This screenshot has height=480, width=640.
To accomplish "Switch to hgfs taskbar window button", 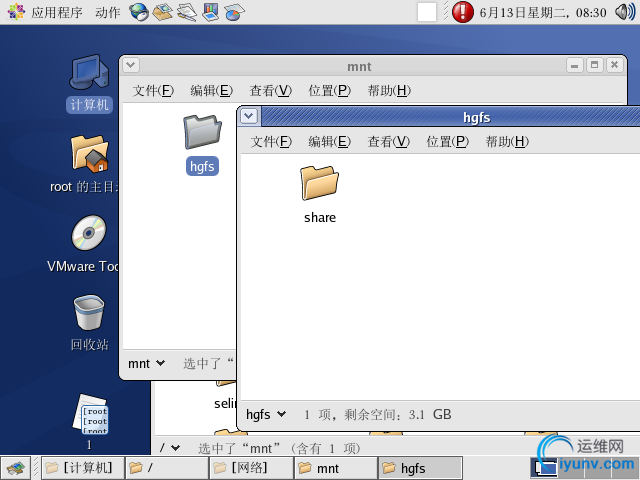I will [x=420, y=468].
